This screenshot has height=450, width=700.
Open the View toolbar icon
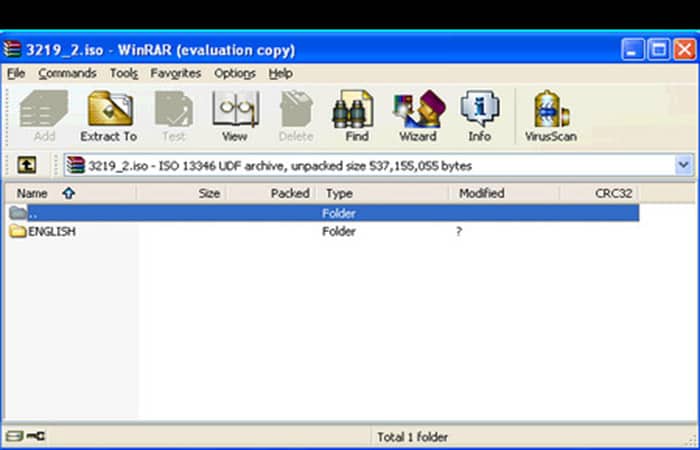[x=235, y=116]
